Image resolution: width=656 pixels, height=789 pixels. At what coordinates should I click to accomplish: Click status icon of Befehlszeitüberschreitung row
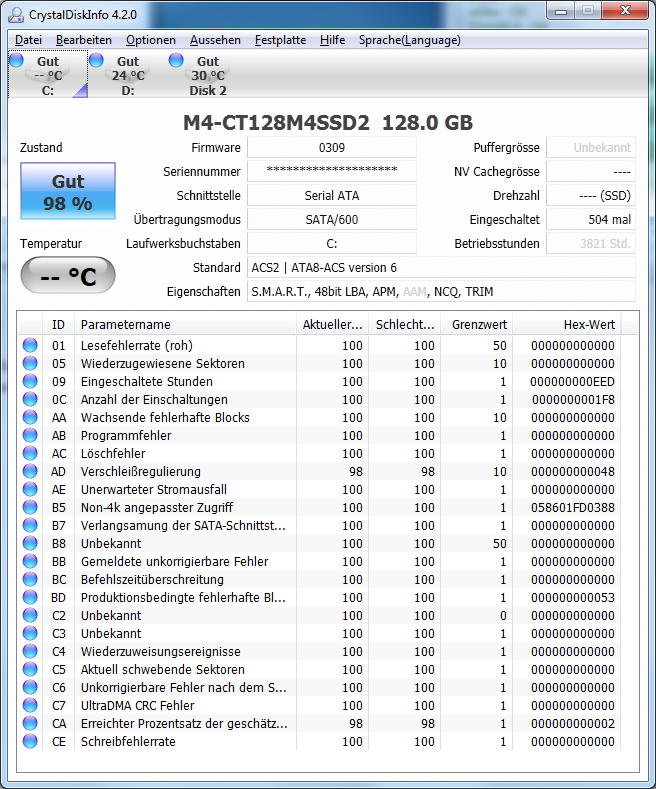pos(30,579)
